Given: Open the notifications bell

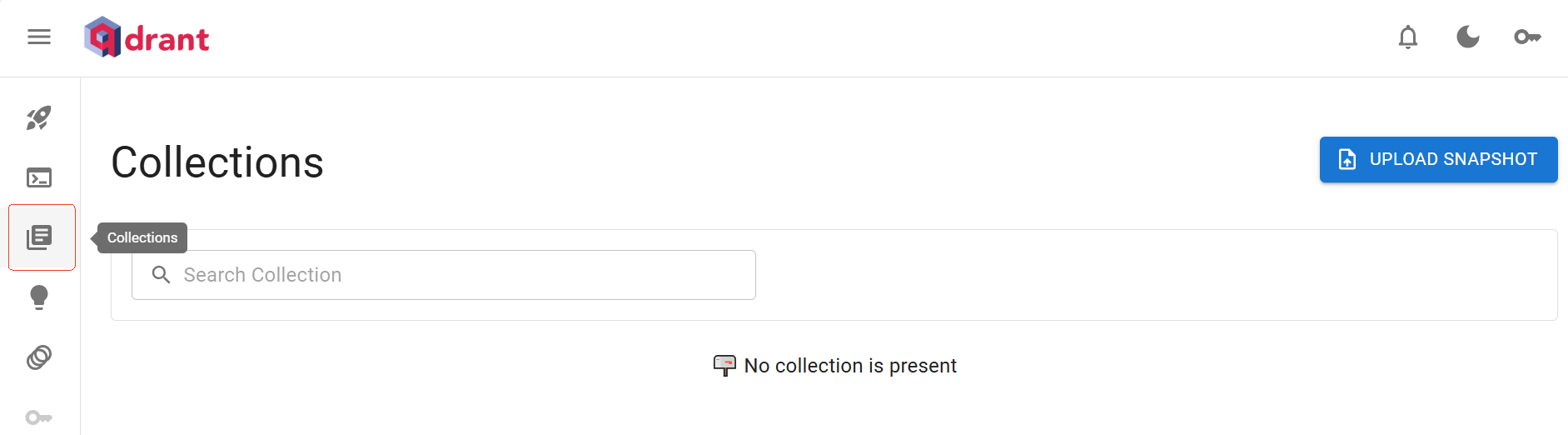Looking at the screenshot, I should (1407, 37).
